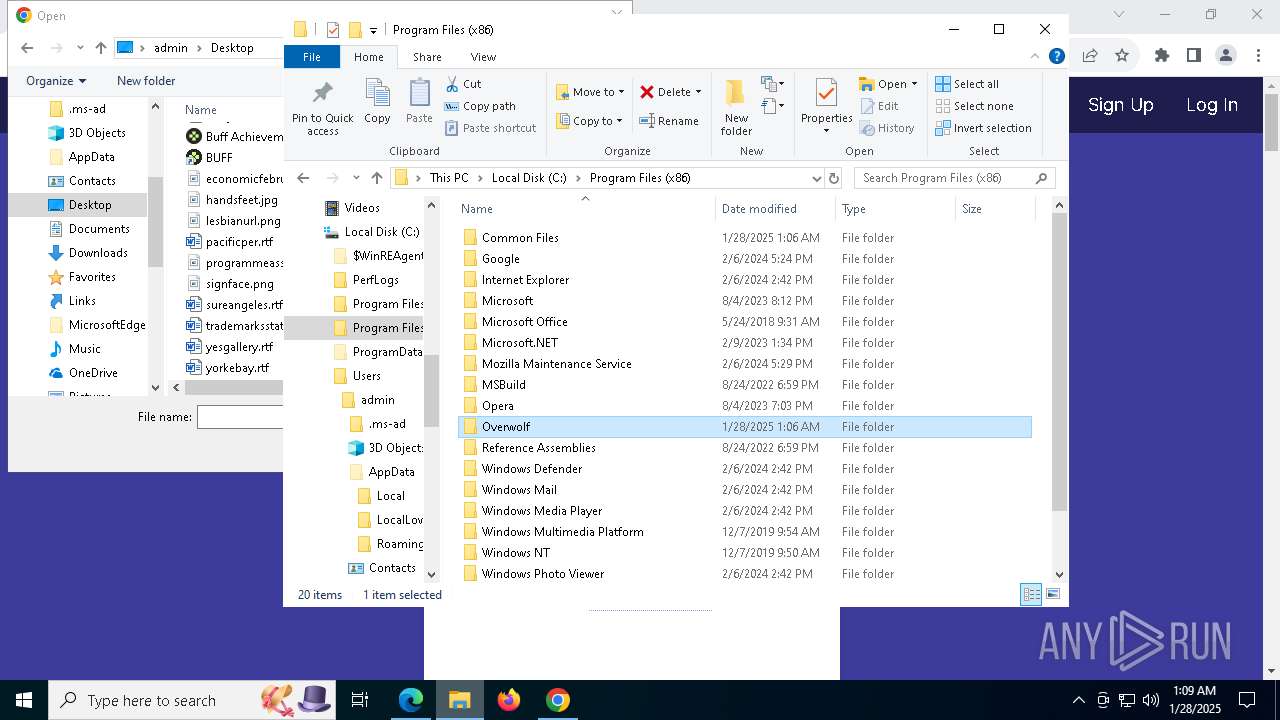The image size is (1280, 720).
Task: Click the History button in the ribbon
Action: coord(886,128)
